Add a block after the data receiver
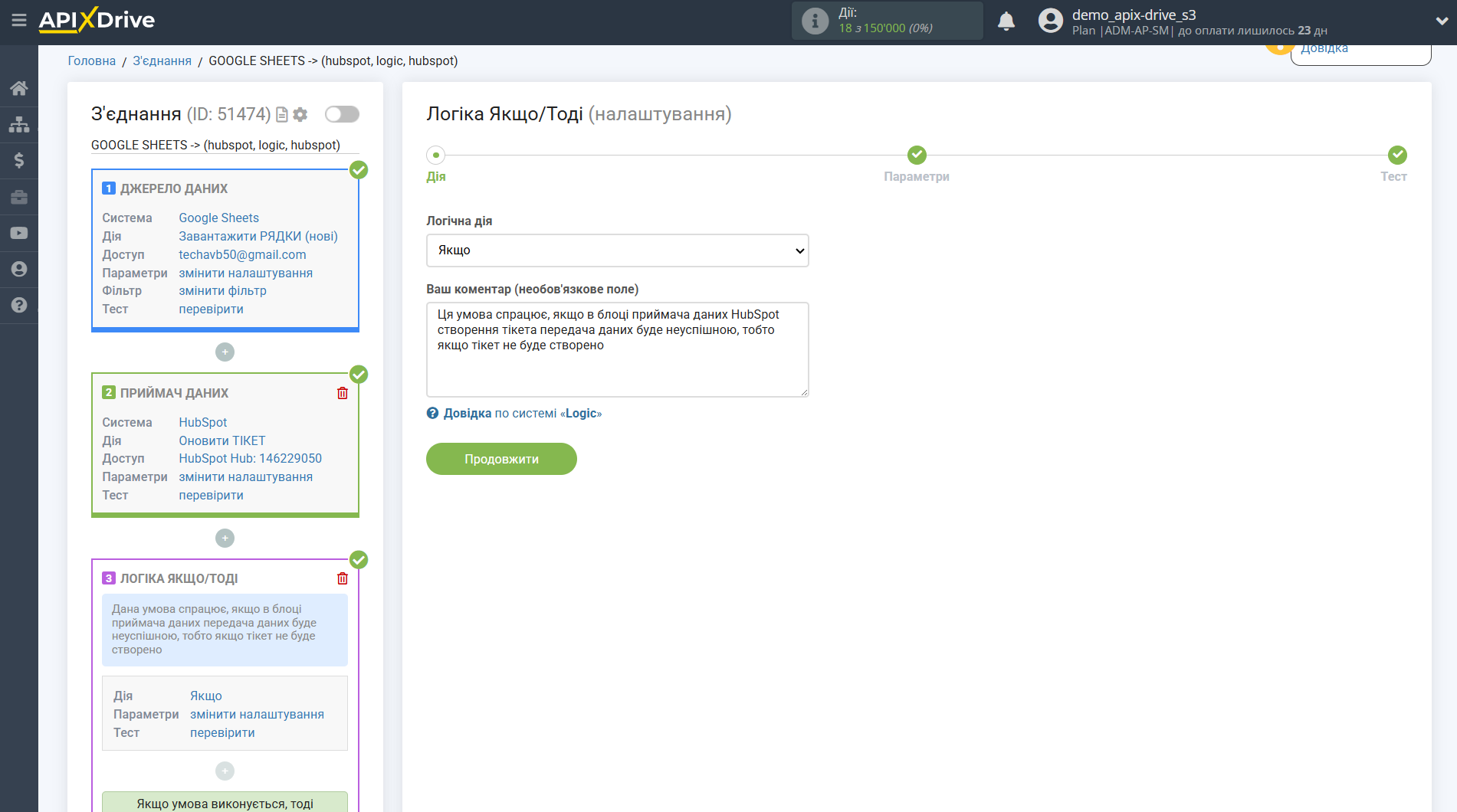Screen dimensions: 1457x812 point(225,539)
